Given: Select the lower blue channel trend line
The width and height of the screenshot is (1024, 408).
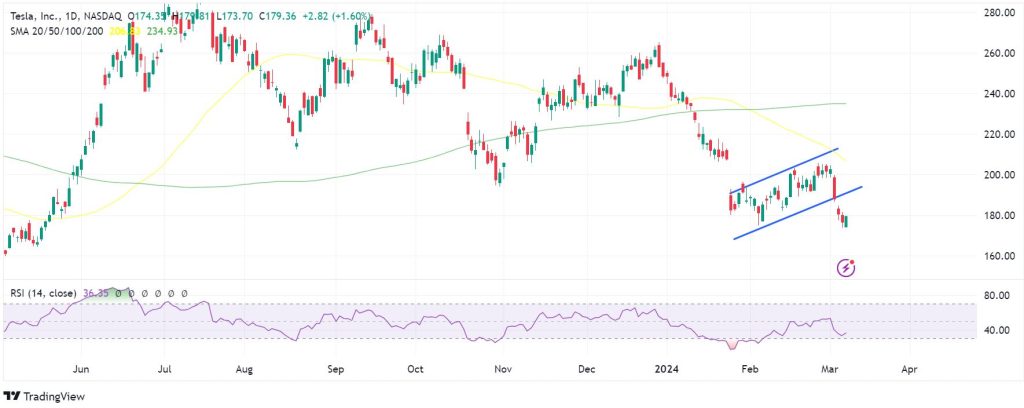Looking at the screenshot, I should [x=798, y=213].
